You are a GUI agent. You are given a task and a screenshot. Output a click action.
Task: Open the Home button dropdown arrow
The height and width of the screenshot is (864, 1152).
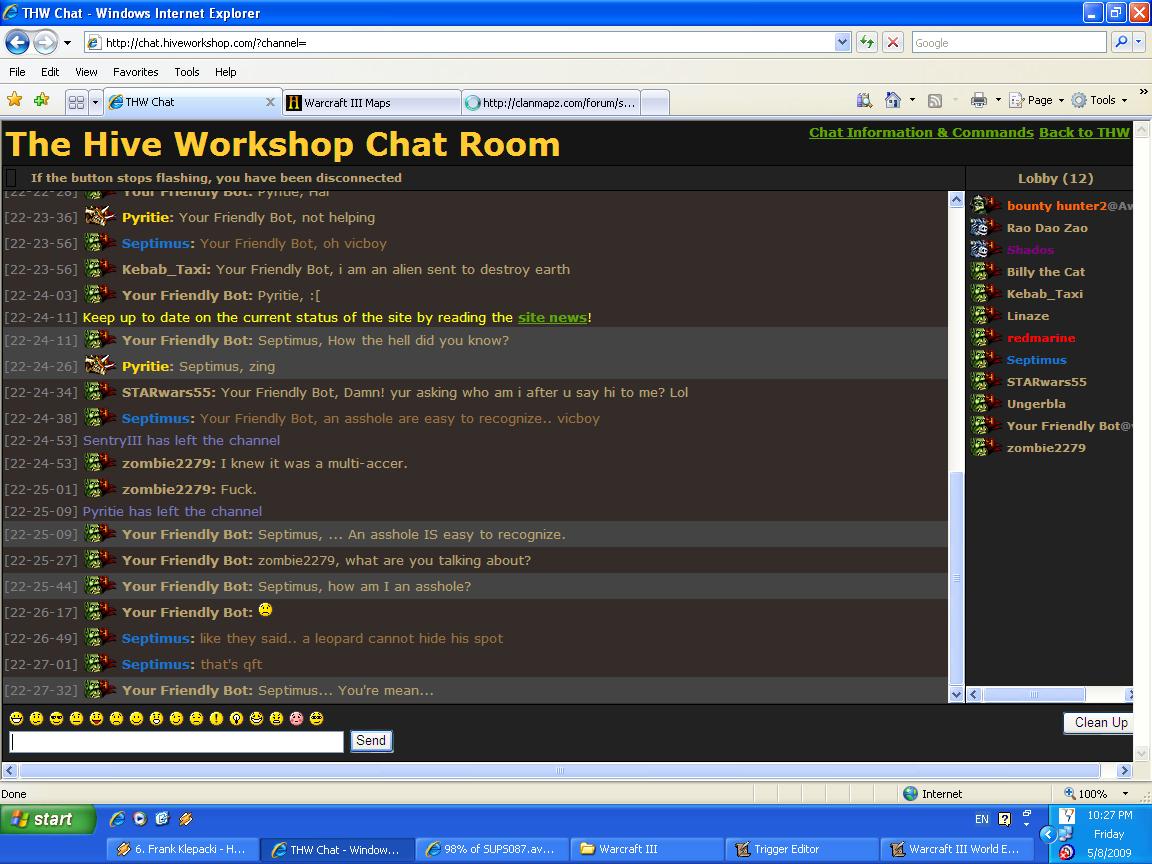[912, 100]
